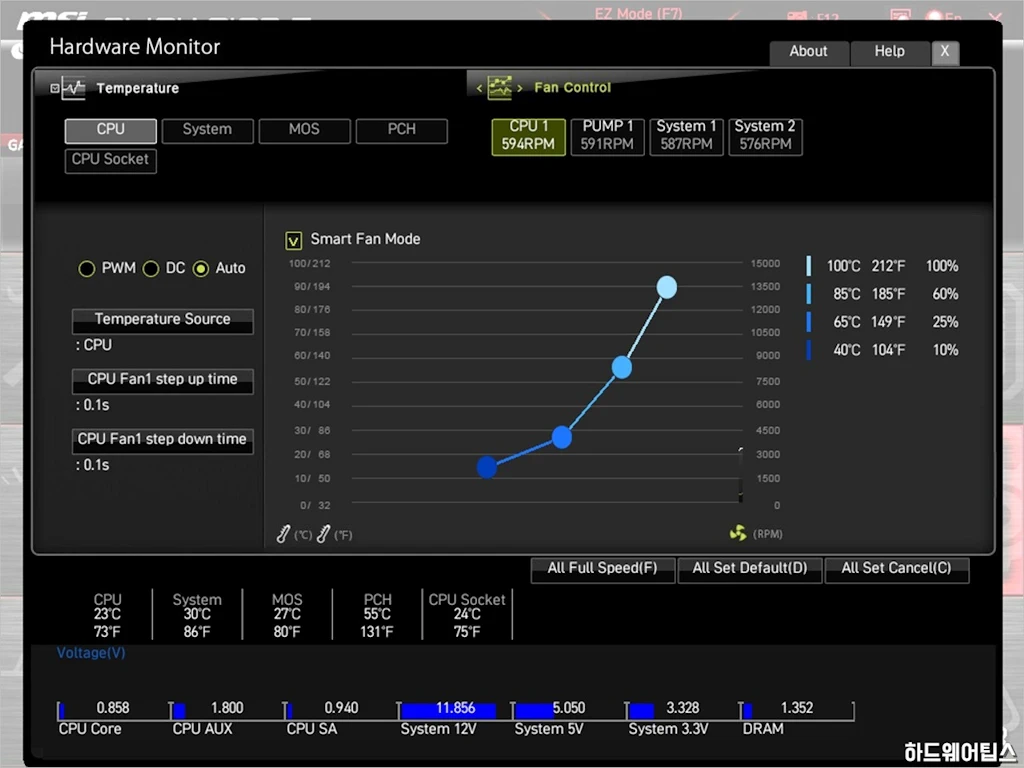
Task: Select the MOS temperature button
Action: 304,130
